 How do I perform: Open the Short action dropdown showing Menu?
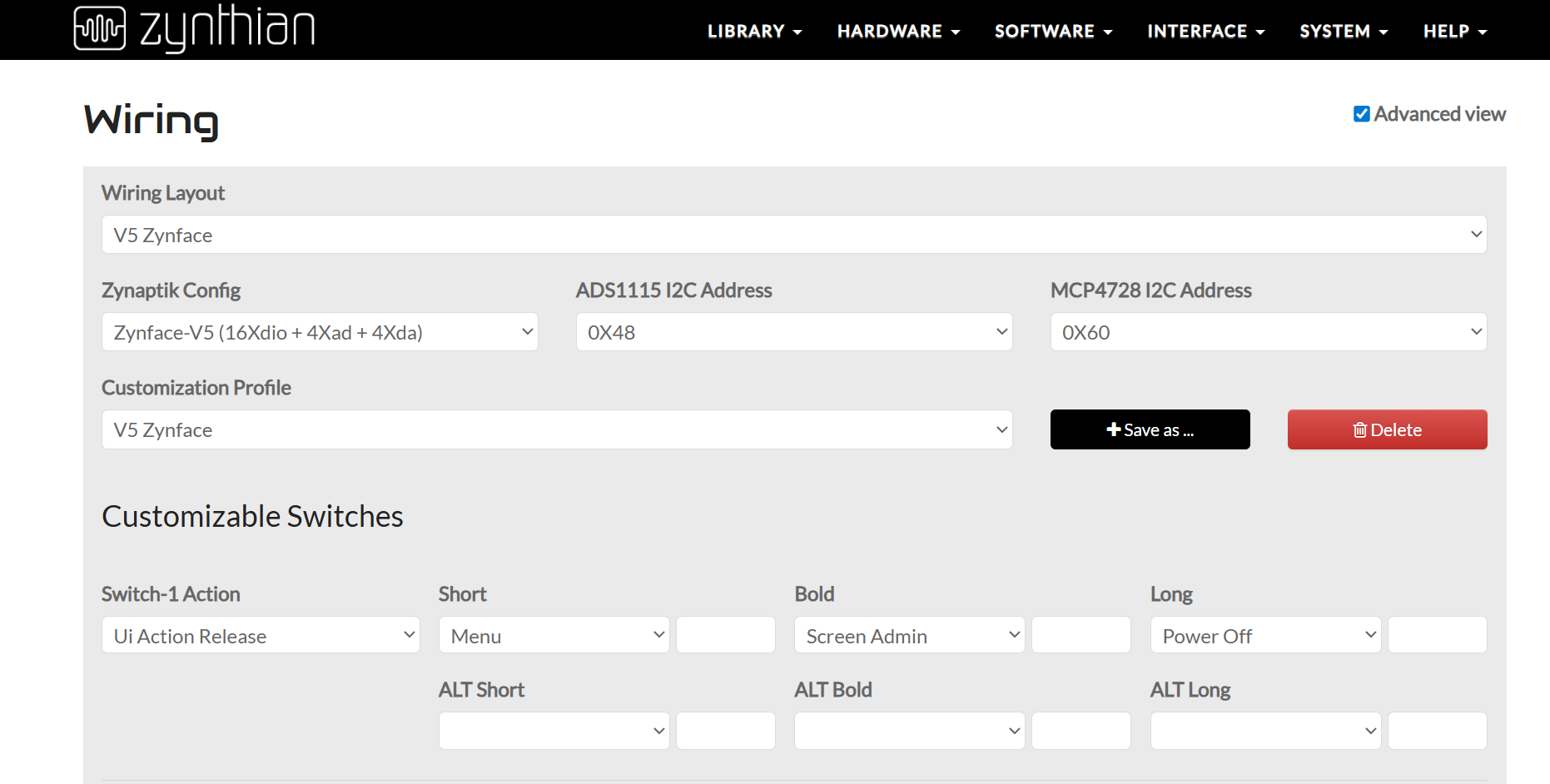click(554, 636)
